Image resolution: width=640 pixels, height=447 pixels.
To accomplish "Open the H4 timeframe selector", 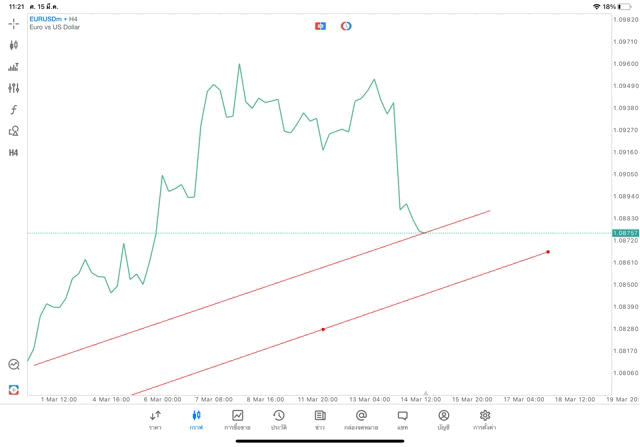I will [13, 153].
